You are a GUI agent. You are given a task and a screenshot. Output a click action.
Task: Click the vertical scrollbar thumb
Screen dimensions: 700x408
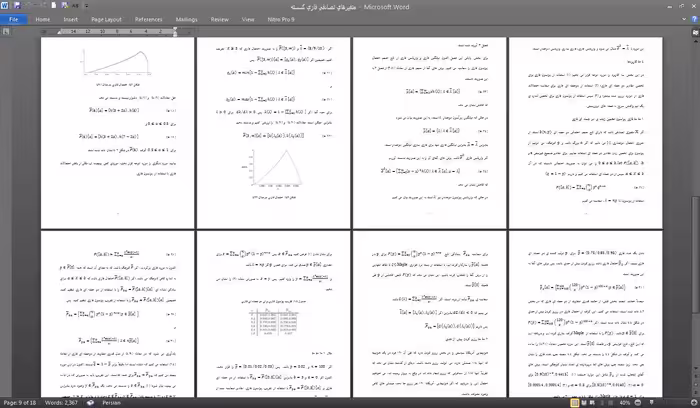[695, 254]
